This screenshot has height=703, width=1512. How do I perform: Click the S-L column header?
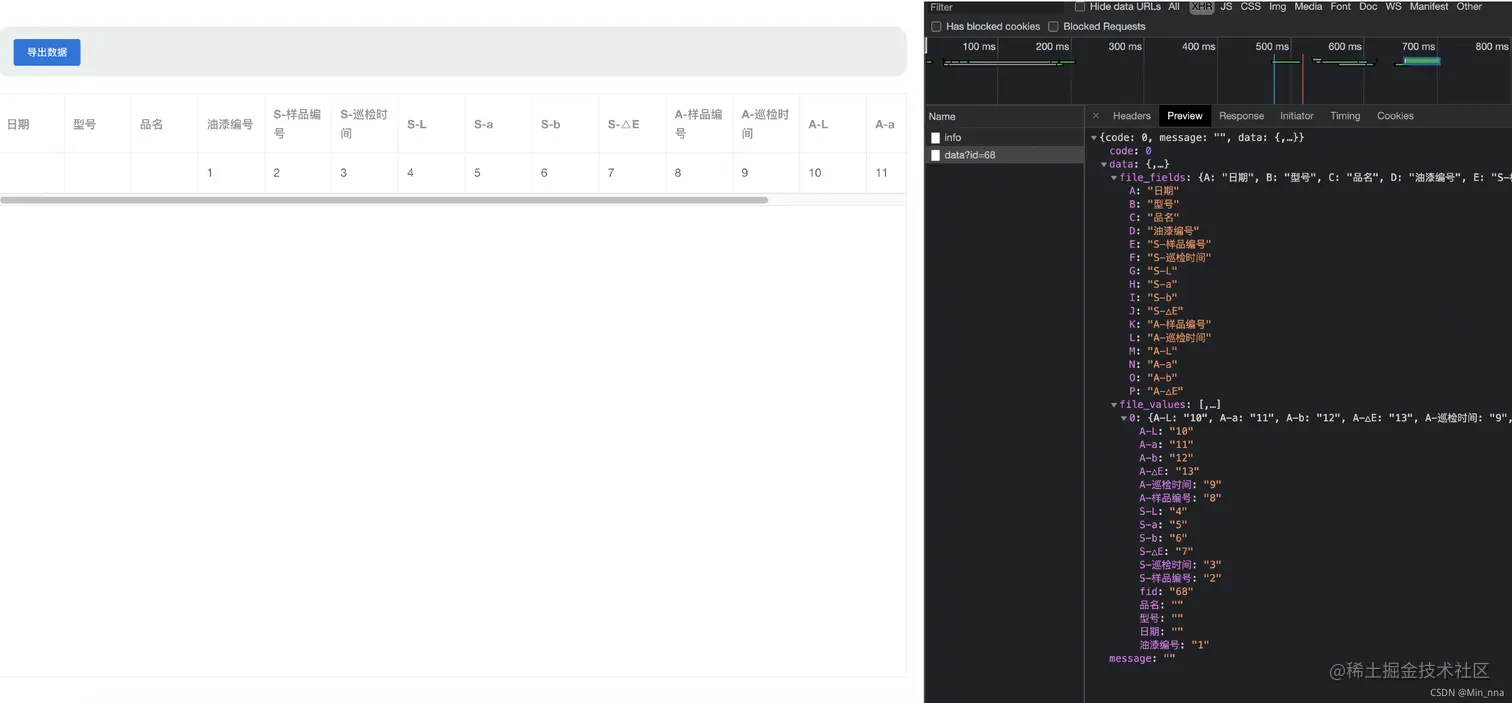pos(431,124)
